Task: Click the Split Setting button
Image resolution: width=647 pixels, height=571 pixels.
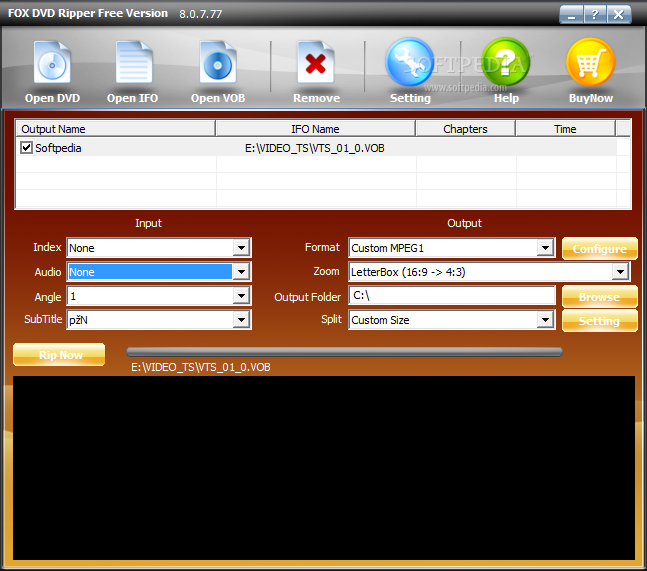Action: (x=600, y=321)
